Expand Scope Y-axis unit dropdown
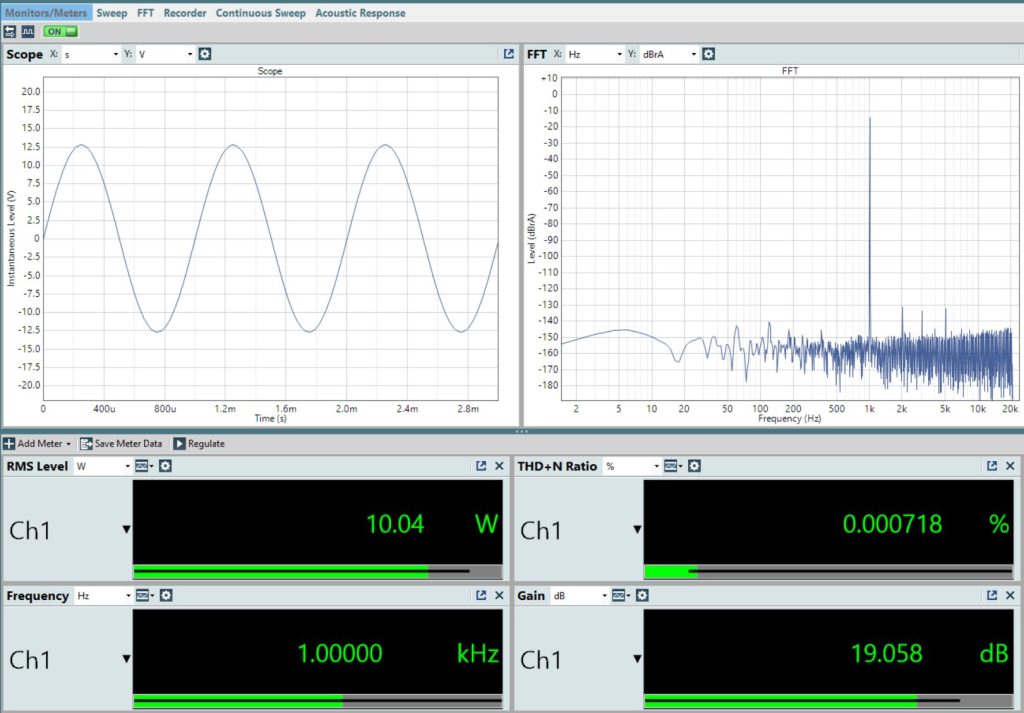This screenshot has height=713, width=1024. [166, 54]
